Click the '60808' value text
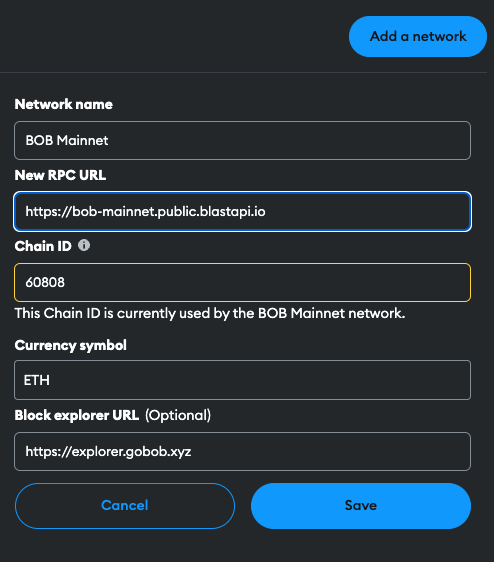Image resolution: width=494 pixels, height=562 pixels. [x=45, y=282]
